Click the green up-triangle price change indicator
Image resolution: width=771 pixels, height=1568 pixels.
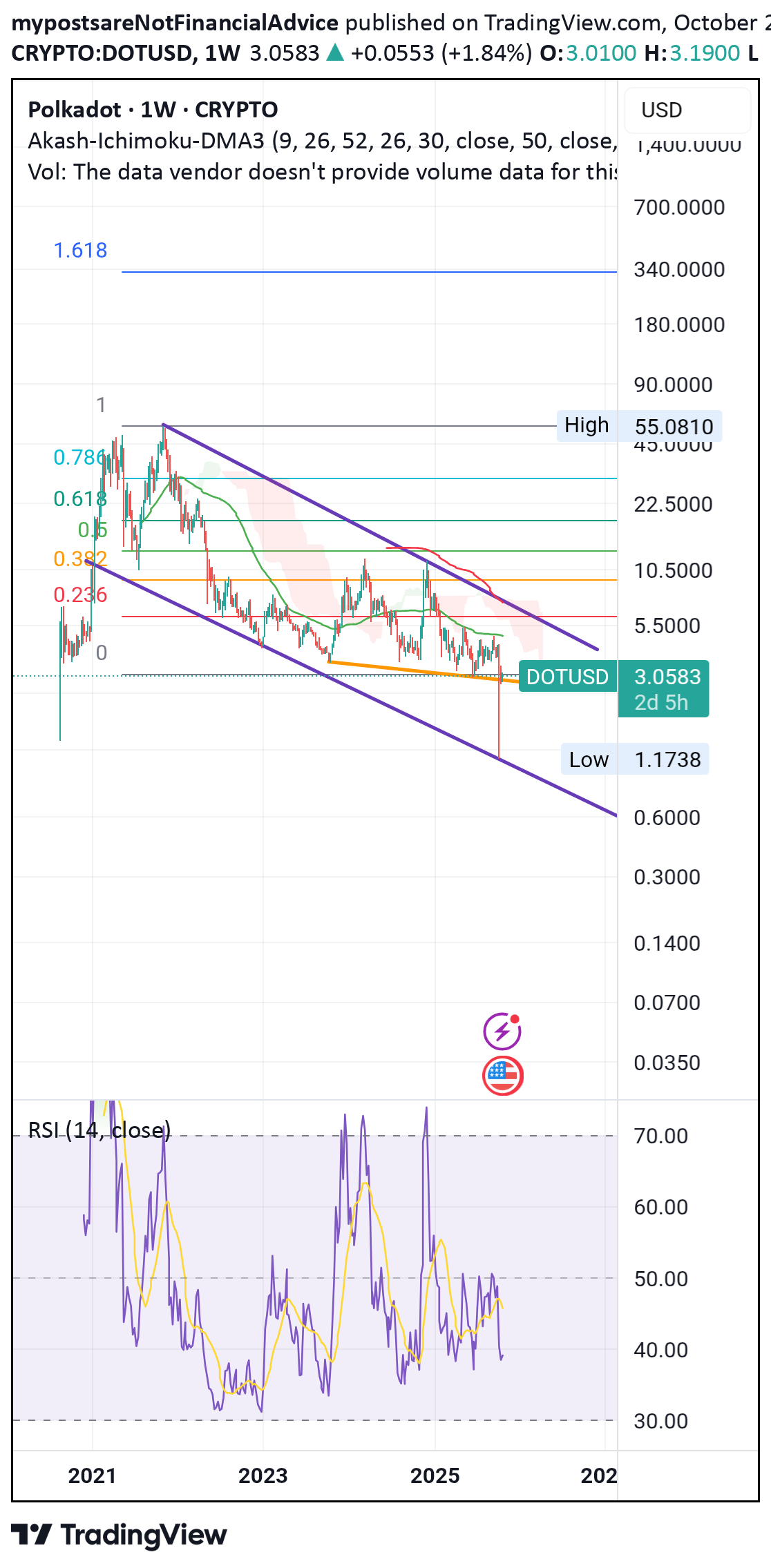[335, 52]
